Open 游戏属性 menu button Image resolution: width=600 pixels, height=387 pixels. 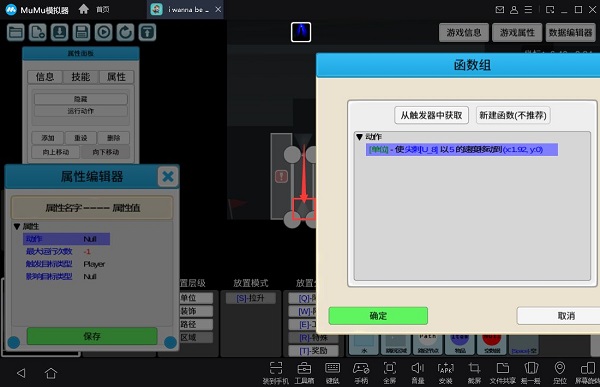coord(517,33)
